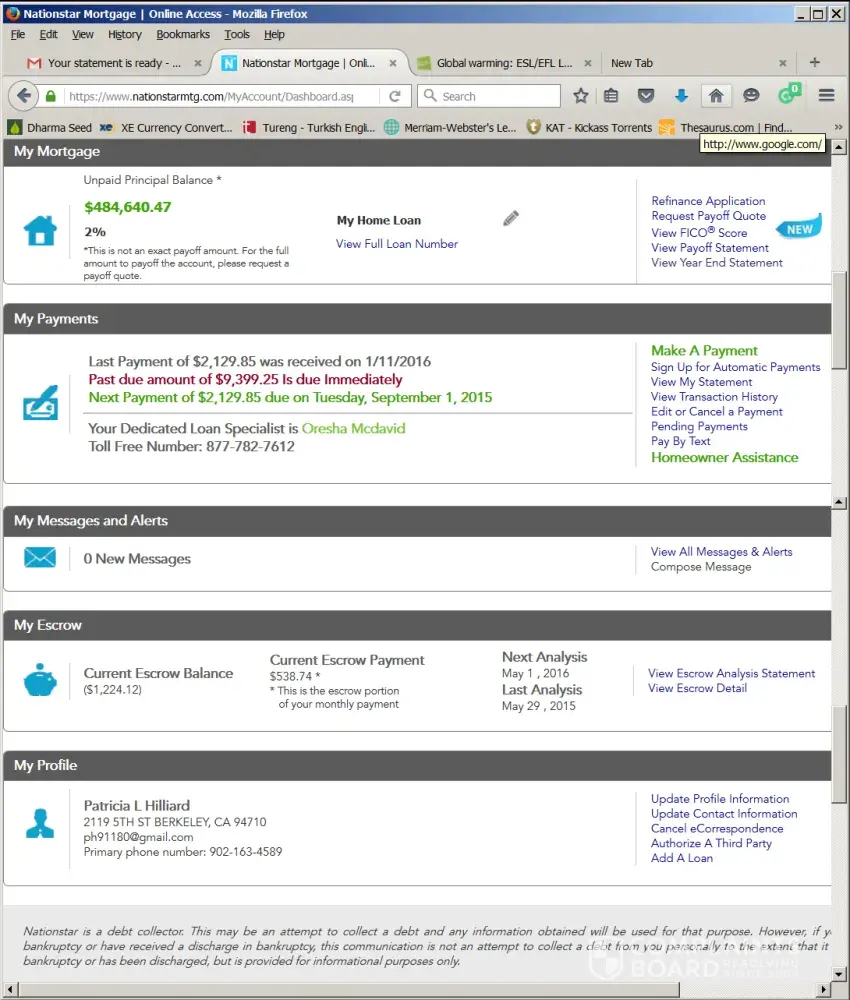Image resolution: width=850 pixels, height=1000 pixels.
Task: Click the padlock site security icon
Action: [50, 96]
